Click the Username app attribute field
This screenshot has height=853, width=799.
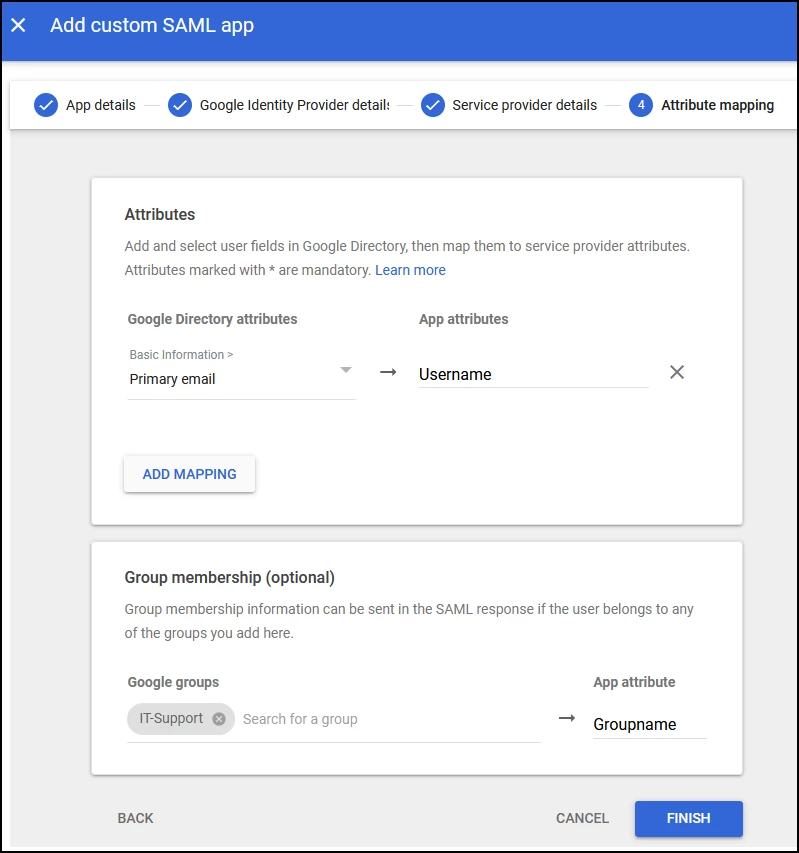534,374
